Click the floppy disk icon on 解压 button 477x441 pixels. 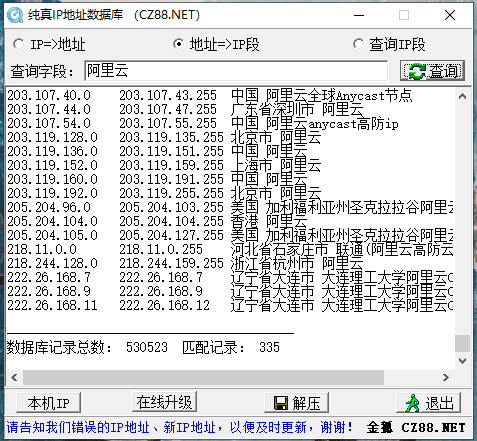[x=281, y=403]
